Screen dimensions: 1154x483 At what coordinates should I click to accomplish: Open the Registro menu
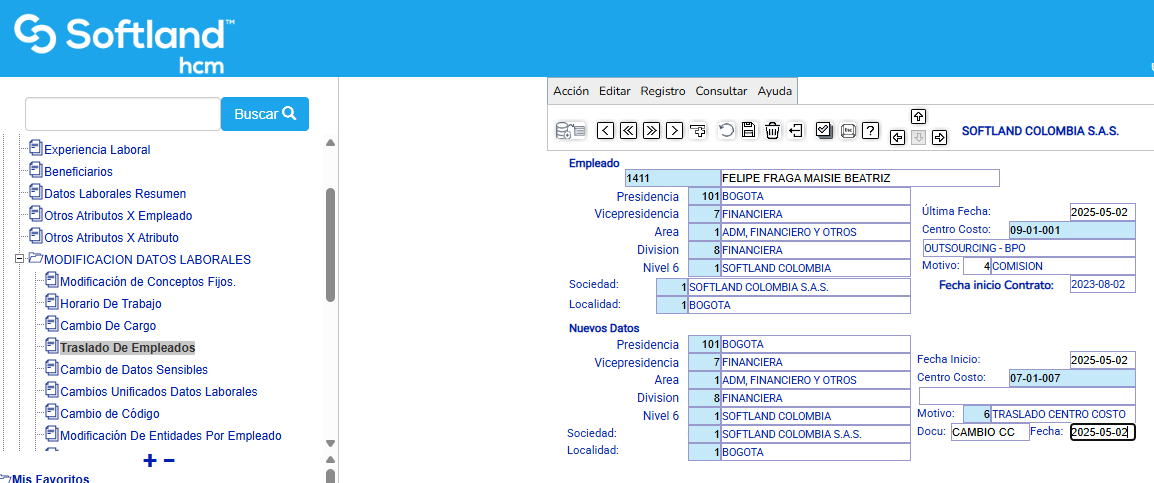[663, 91]
